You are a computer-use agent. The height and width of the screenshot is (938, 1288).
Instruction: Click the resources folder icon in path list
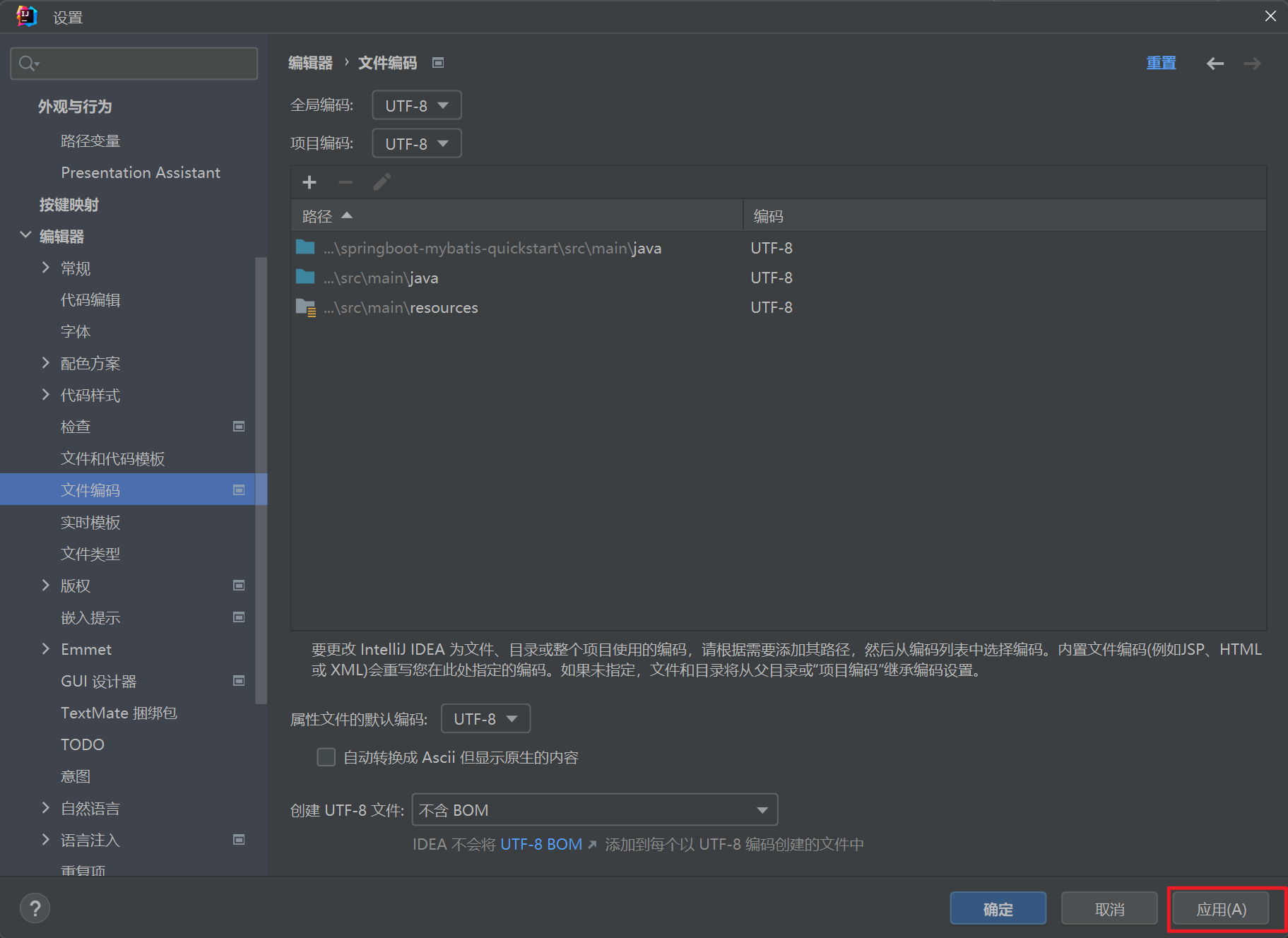[305, 308]
